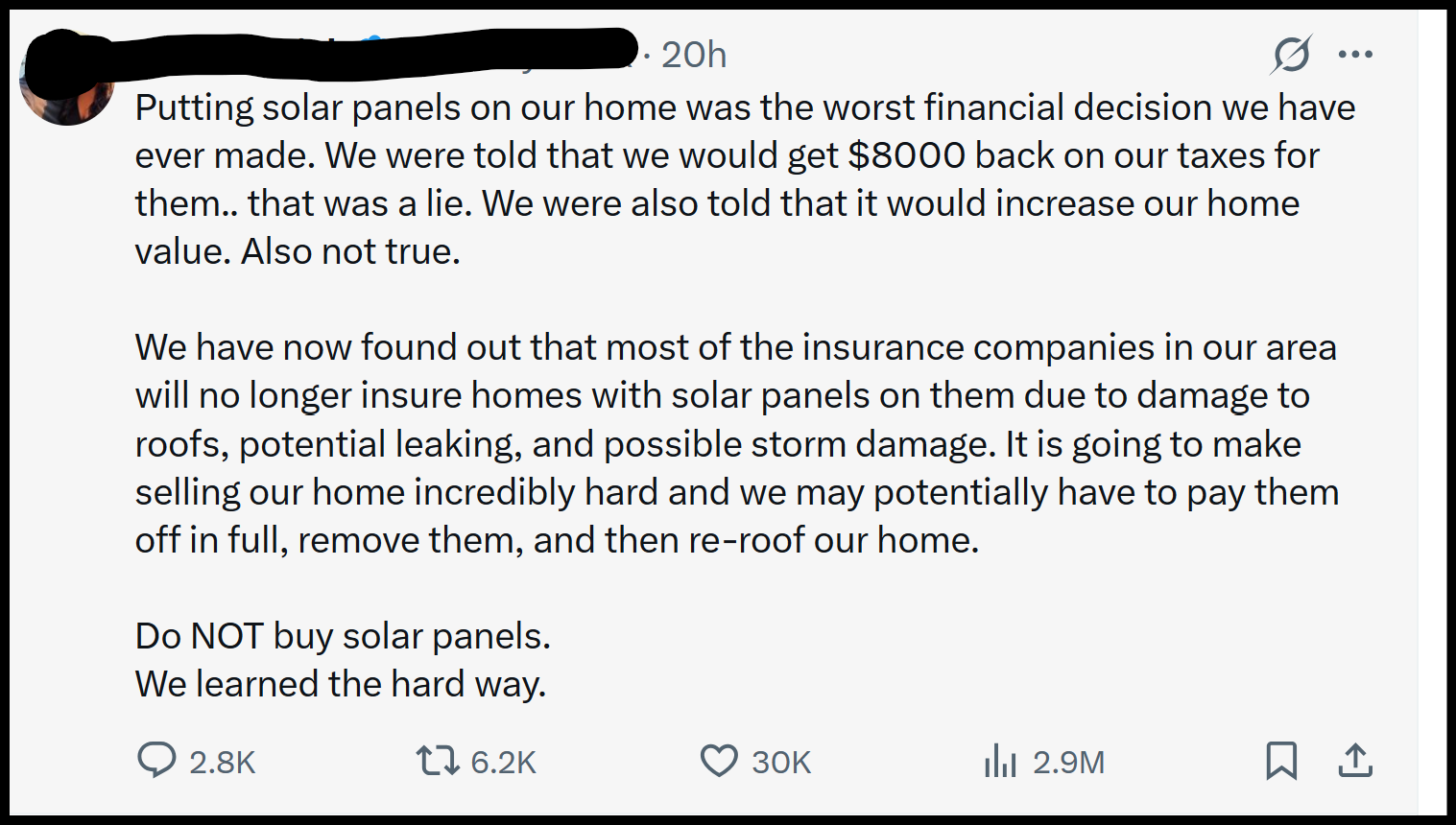Like the tweet with the heart icon
This screenshot has width=1456, height=825.
click(x=719, y=761)
